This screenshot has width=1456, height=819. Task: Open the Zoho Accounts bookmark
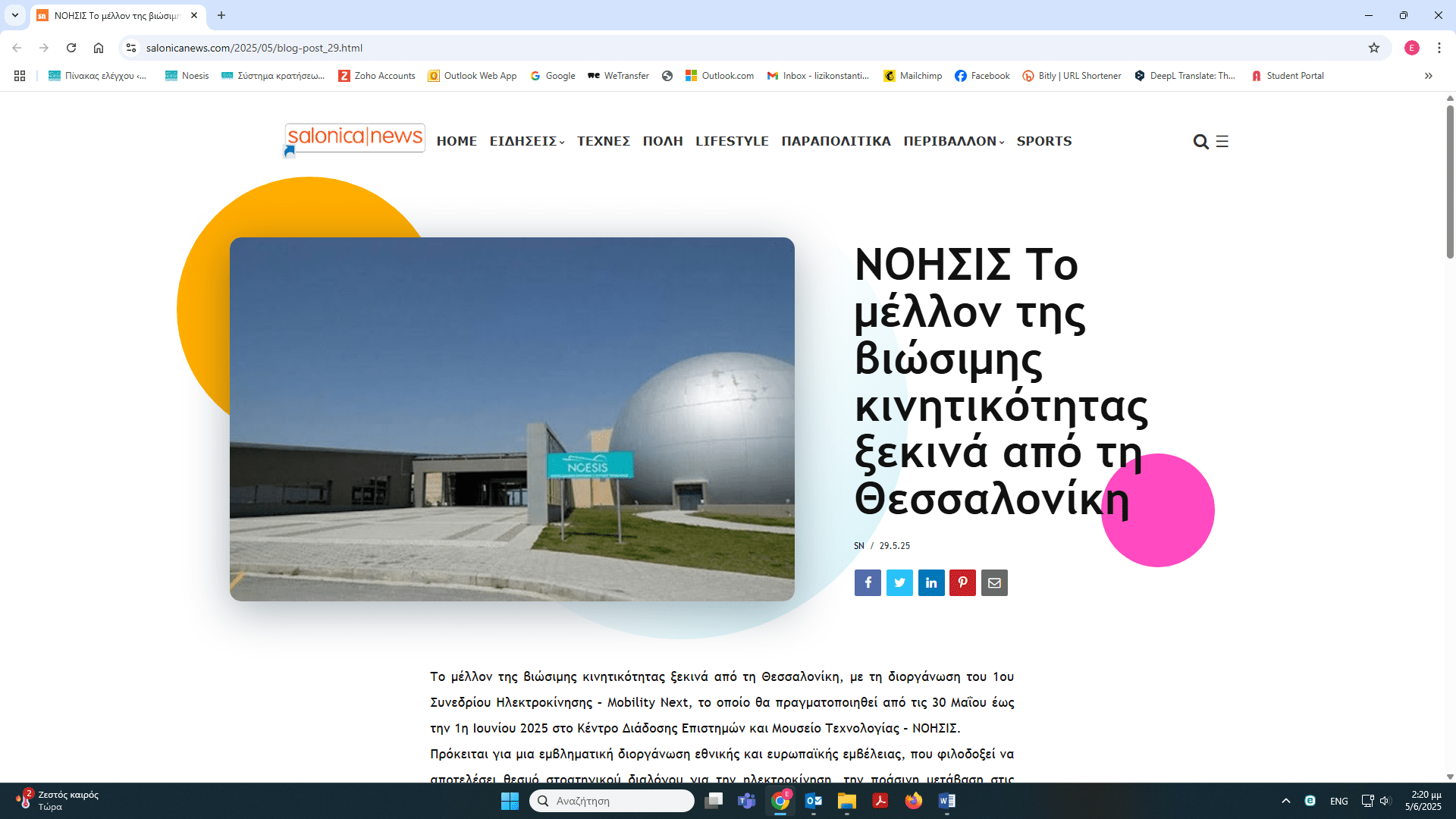[x=377, y=76]
